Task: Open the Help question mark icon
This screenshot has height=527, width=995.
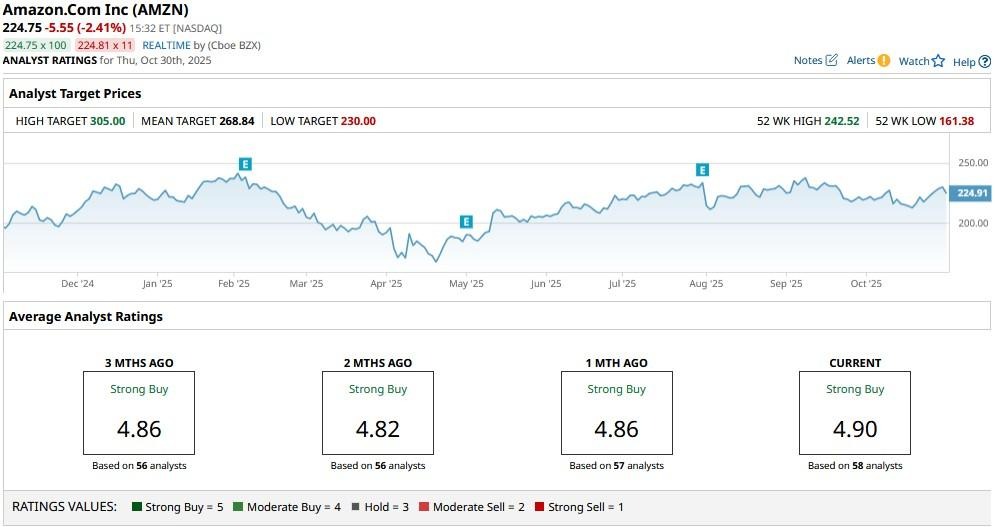Action: pyautogui.click(x=984, y=62)
